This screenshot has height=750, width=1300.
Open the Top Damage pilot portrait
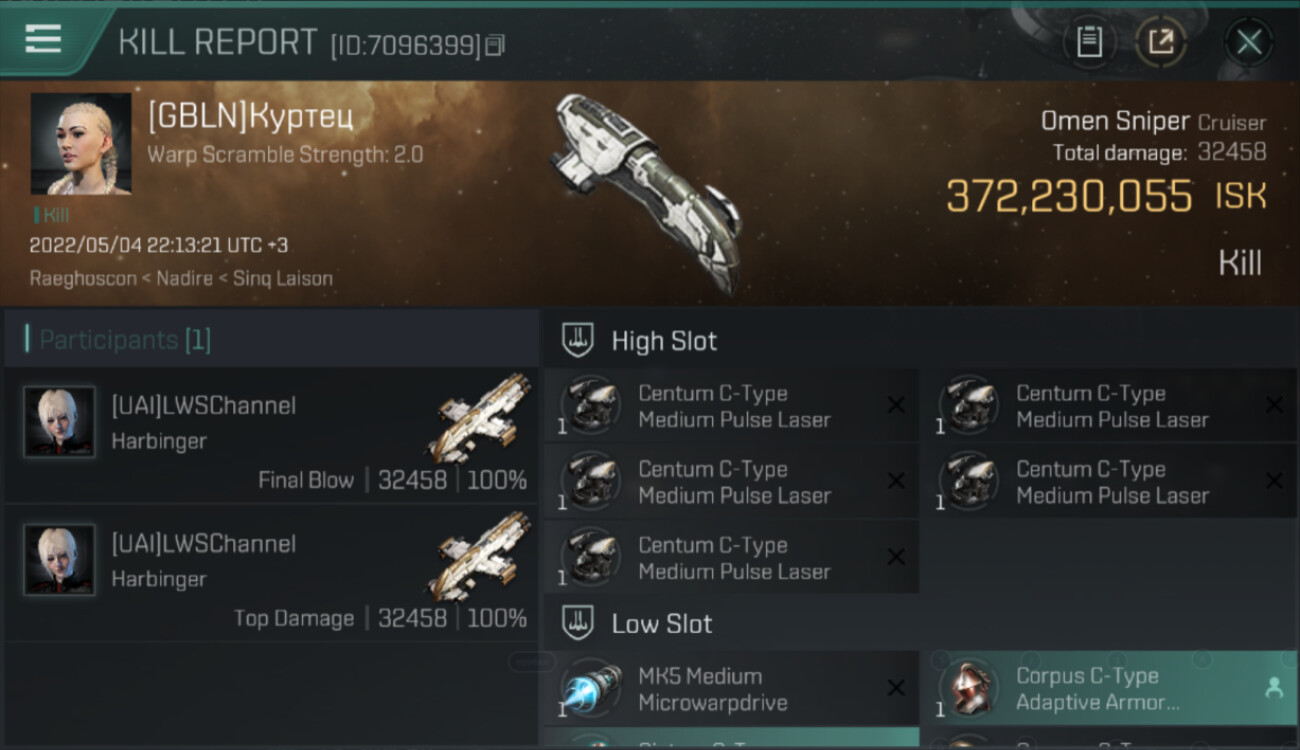60,560
